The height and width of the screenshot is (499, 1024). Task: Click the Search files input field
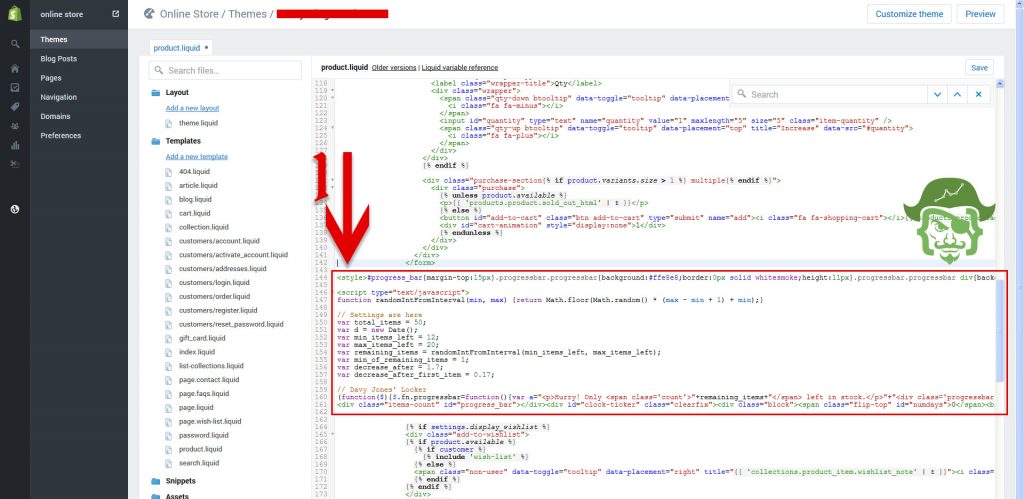(227, 71)
